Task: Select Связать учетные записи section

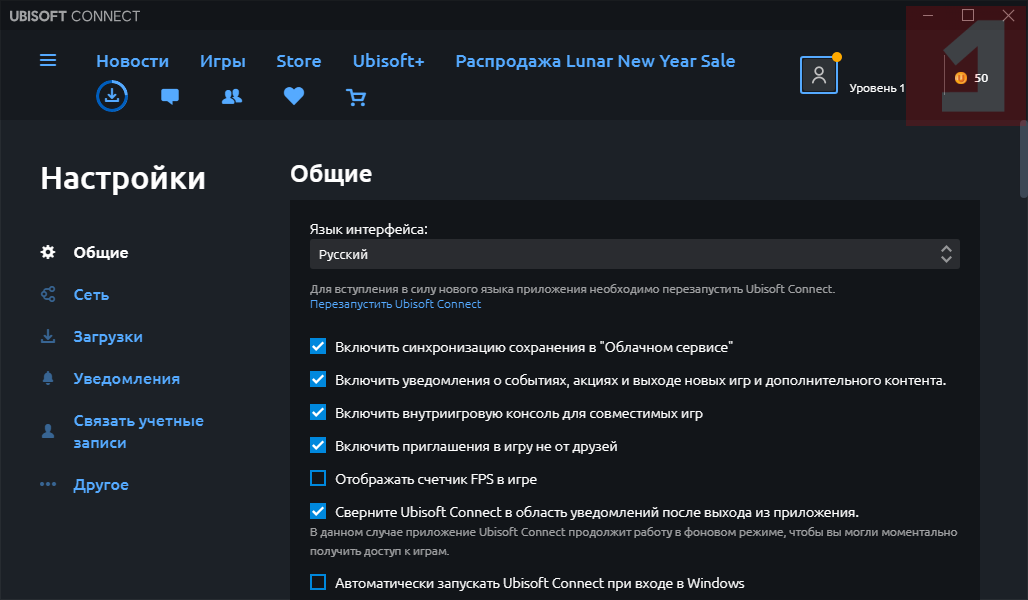Action: coord(138,431)
